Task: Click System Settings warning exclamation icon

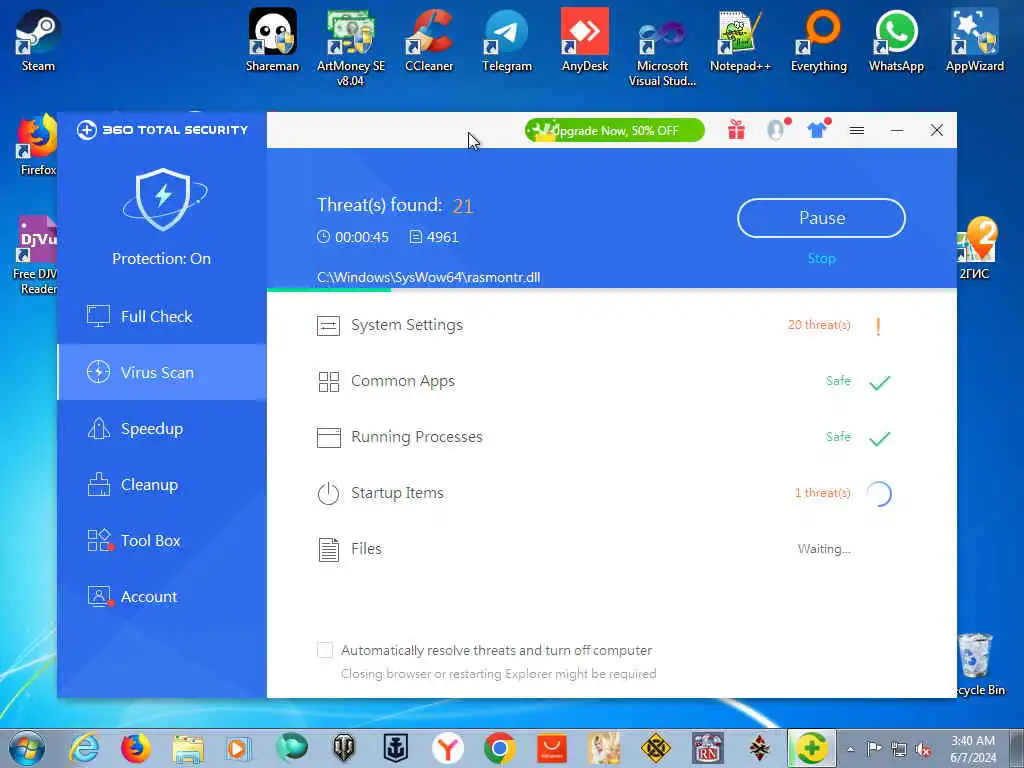Action: point(878,326)
